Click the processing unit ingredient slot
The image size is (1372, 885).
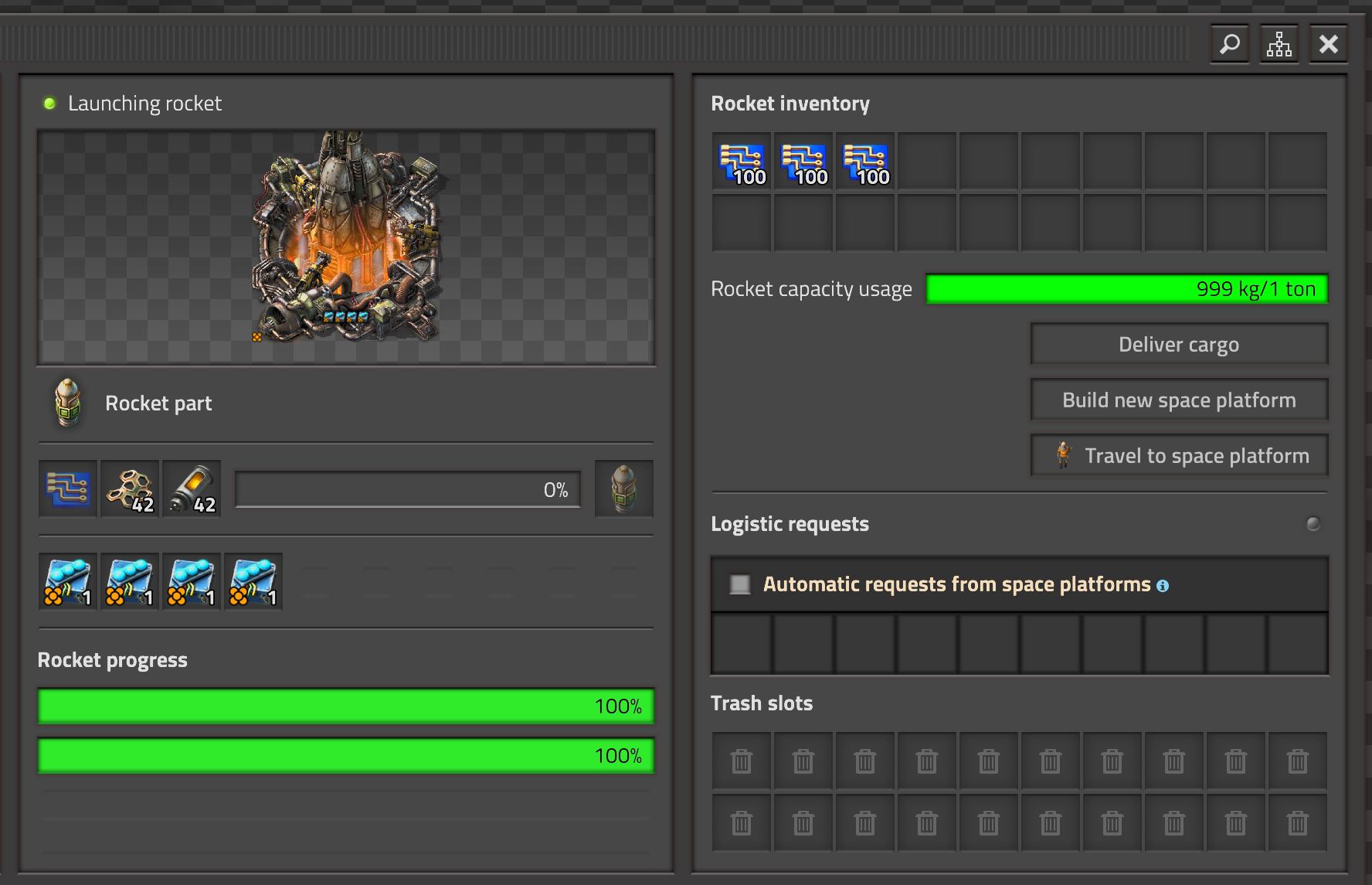click(x=68, y=489)
